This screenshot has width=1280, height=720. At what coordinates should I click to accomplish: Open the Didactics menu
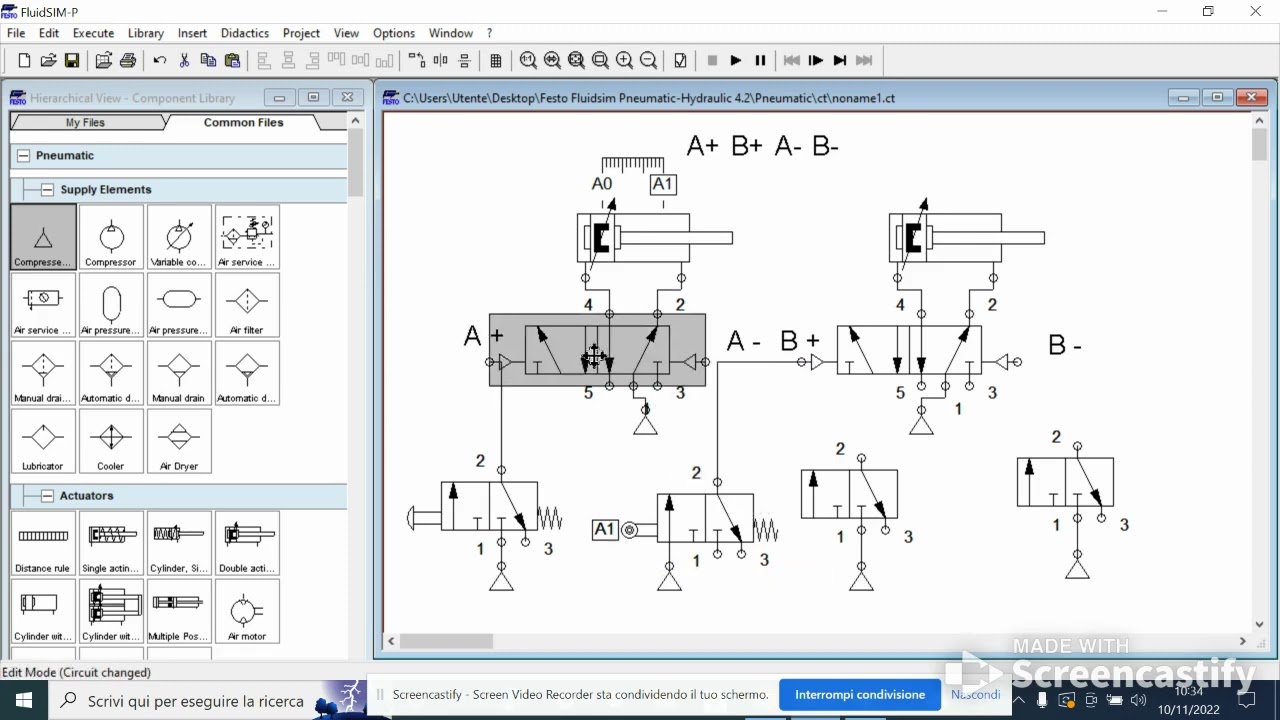(245, 33)
